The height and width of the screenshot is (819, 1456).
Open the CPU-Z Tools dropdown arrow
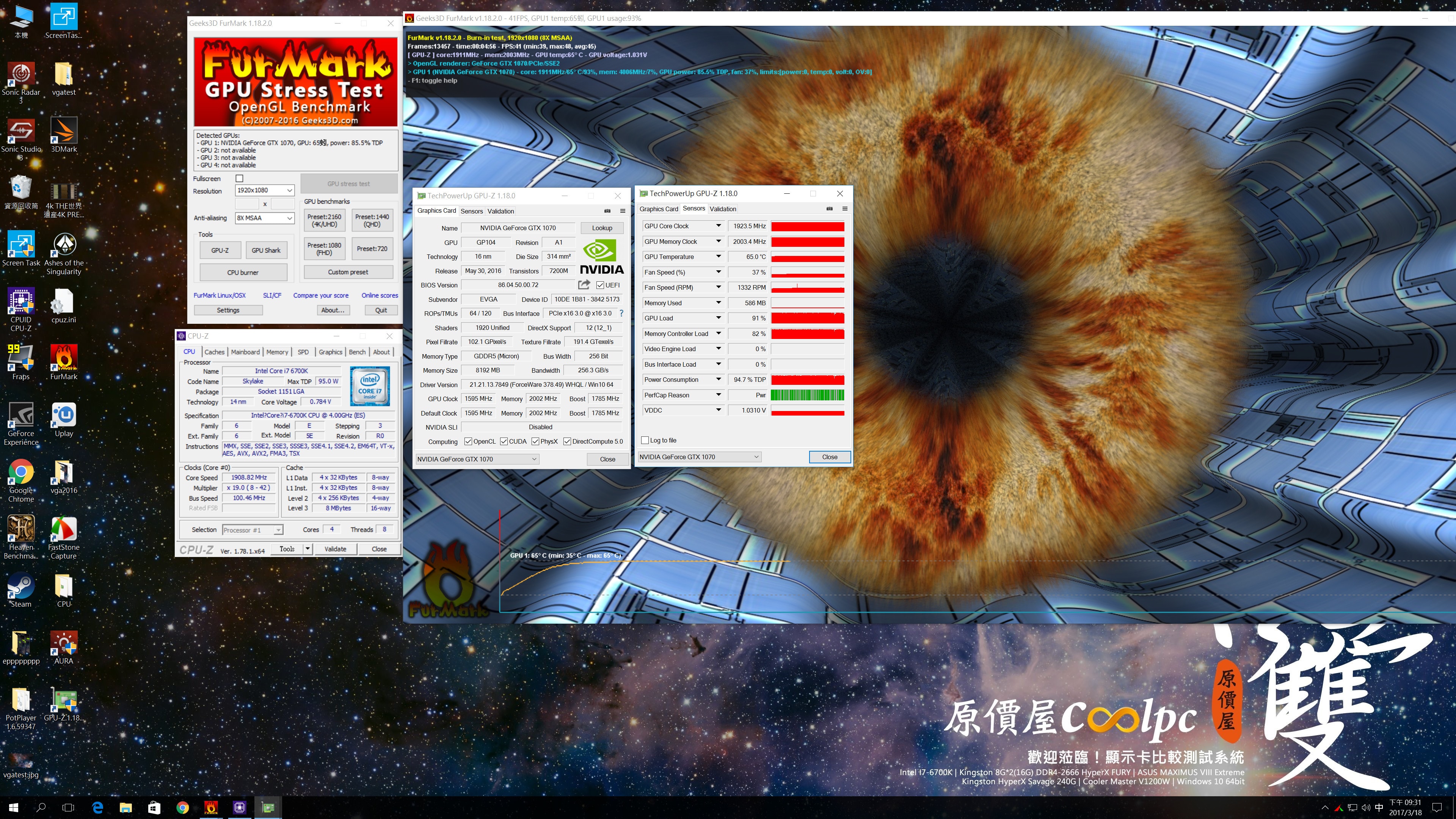(308, 549)
